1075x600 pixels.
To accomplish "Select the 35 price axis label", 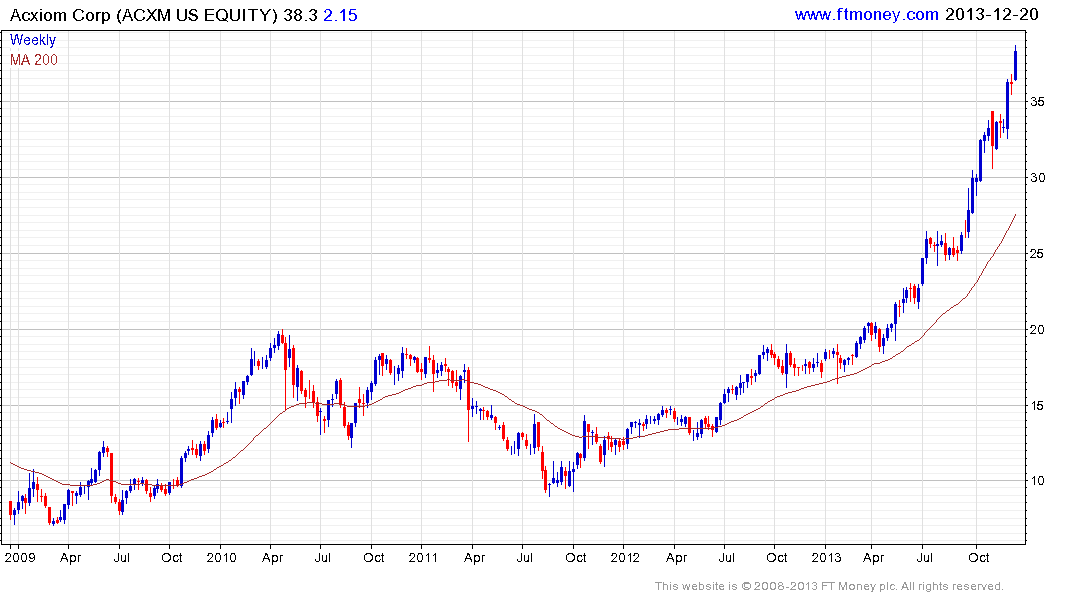I will [1037, 102].
